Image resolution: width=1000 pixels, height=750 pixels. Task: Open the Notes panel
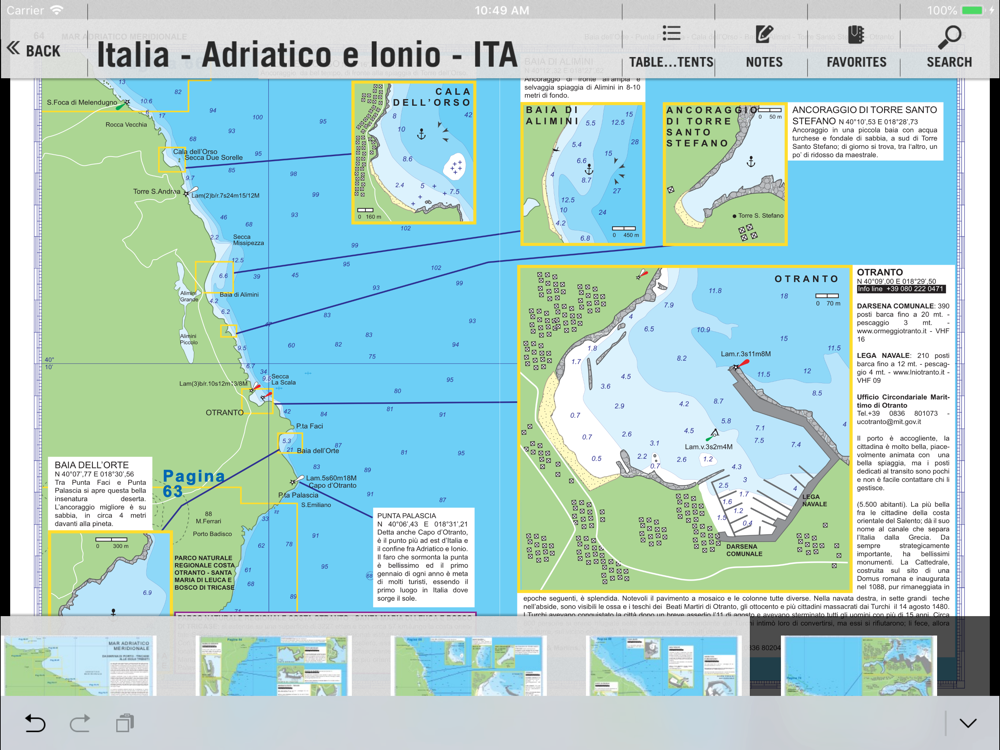point(764,47)
